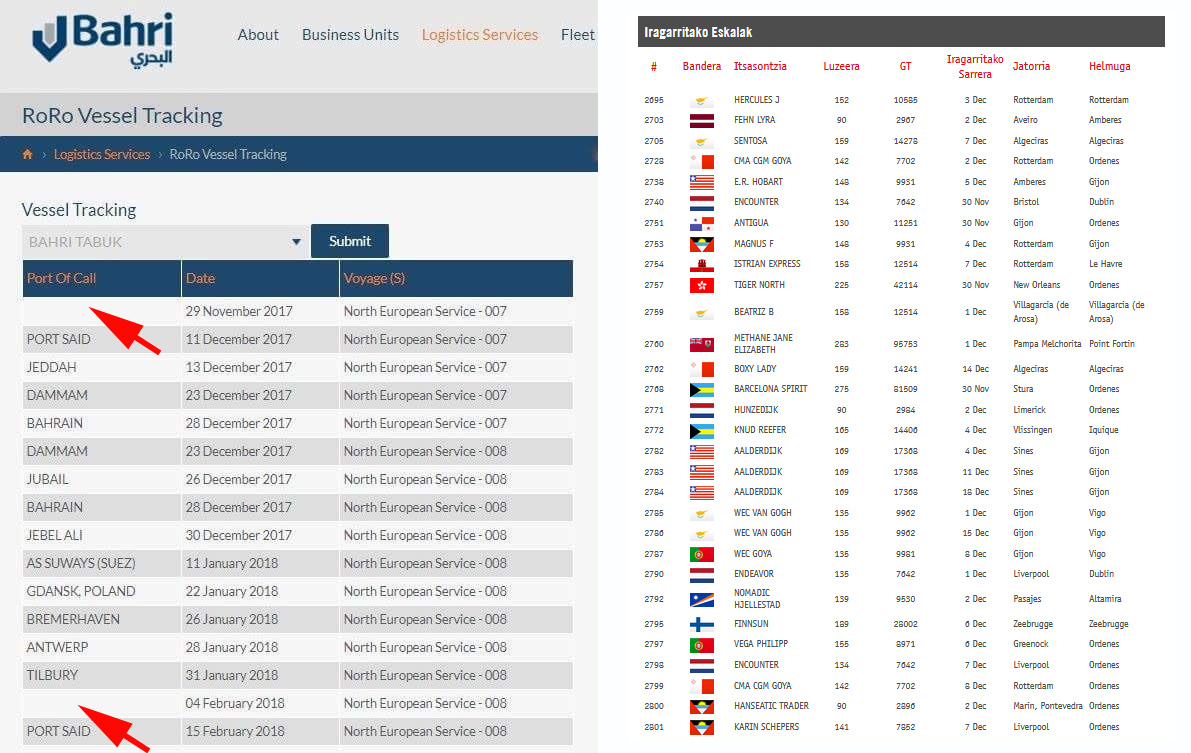Click the TIGER NORTH vessel name

759,285
